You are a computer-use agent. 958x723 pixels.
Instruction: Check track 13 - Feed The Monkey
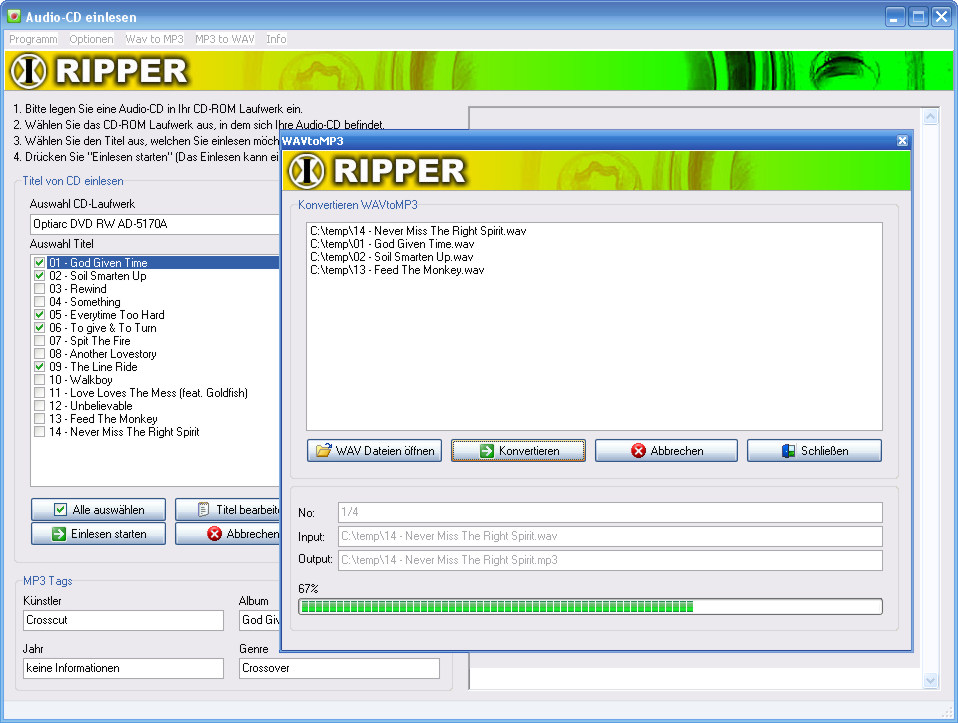pos(39,419)
